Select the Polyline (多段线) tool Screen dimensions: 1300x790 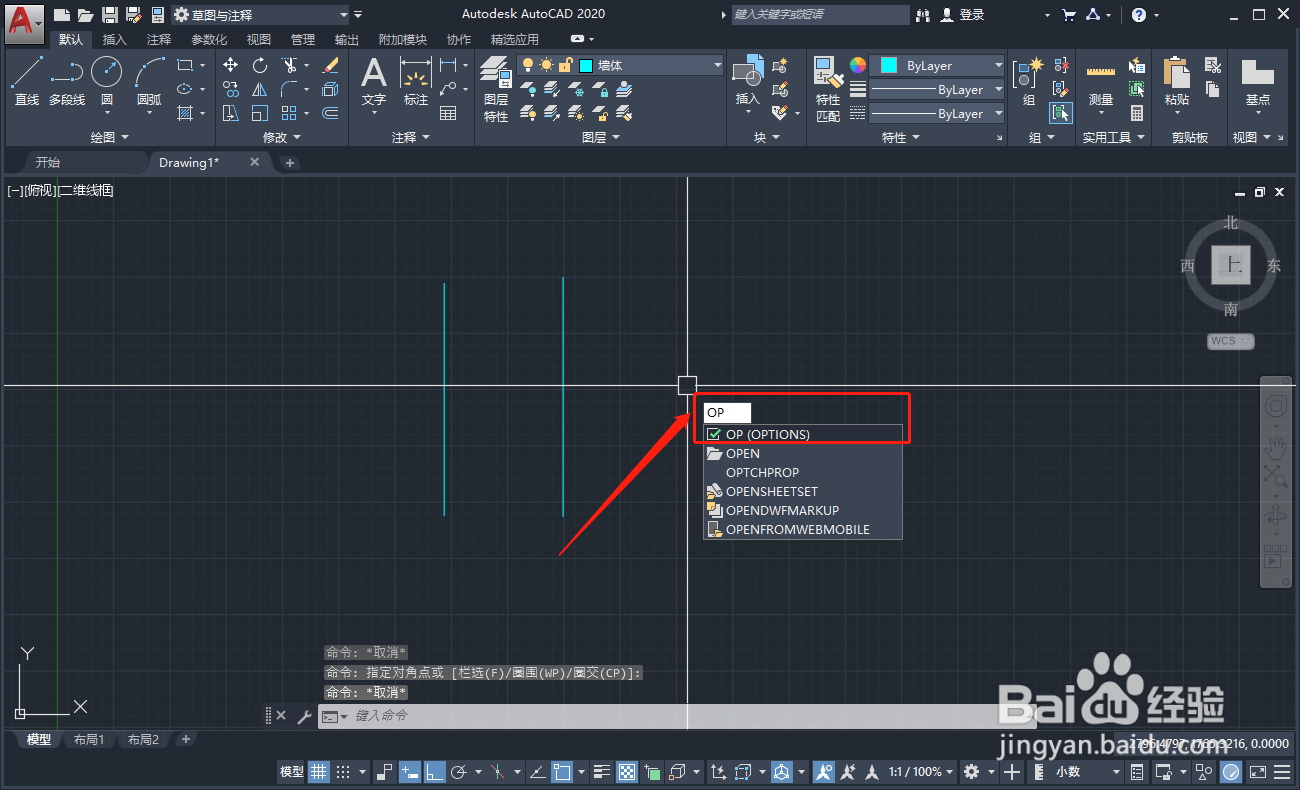(x=67, y=80)
